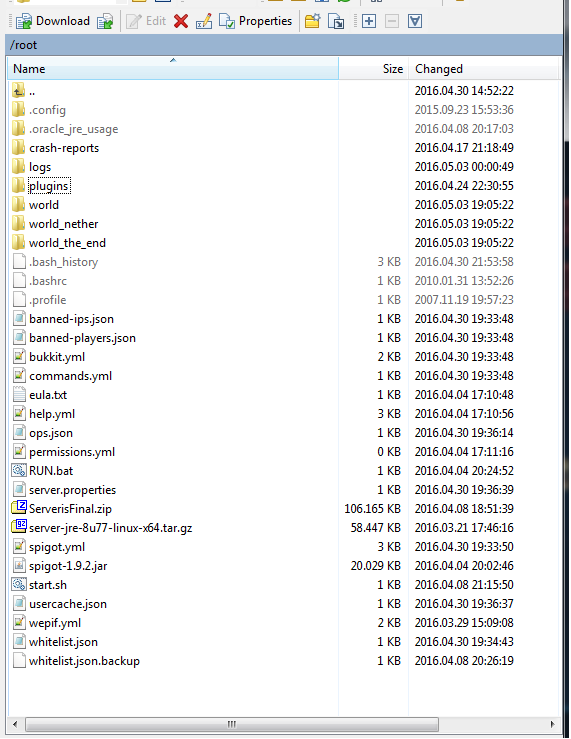571x739 pixels.
Task: Click the horizontal scrollbar right arrow
Action: click(x=552, y=724)
